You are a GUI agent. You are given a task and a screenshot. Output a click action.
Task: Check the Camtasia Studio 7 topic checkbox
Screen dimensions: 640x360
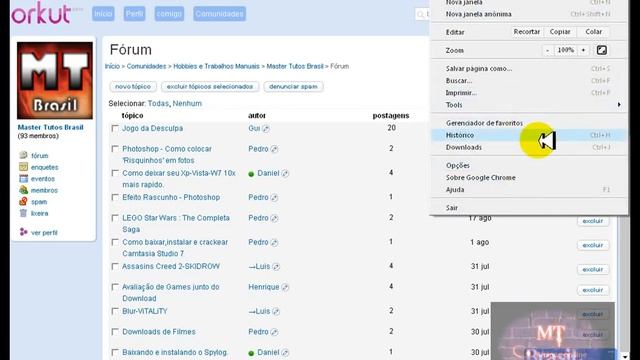[115, 242]
